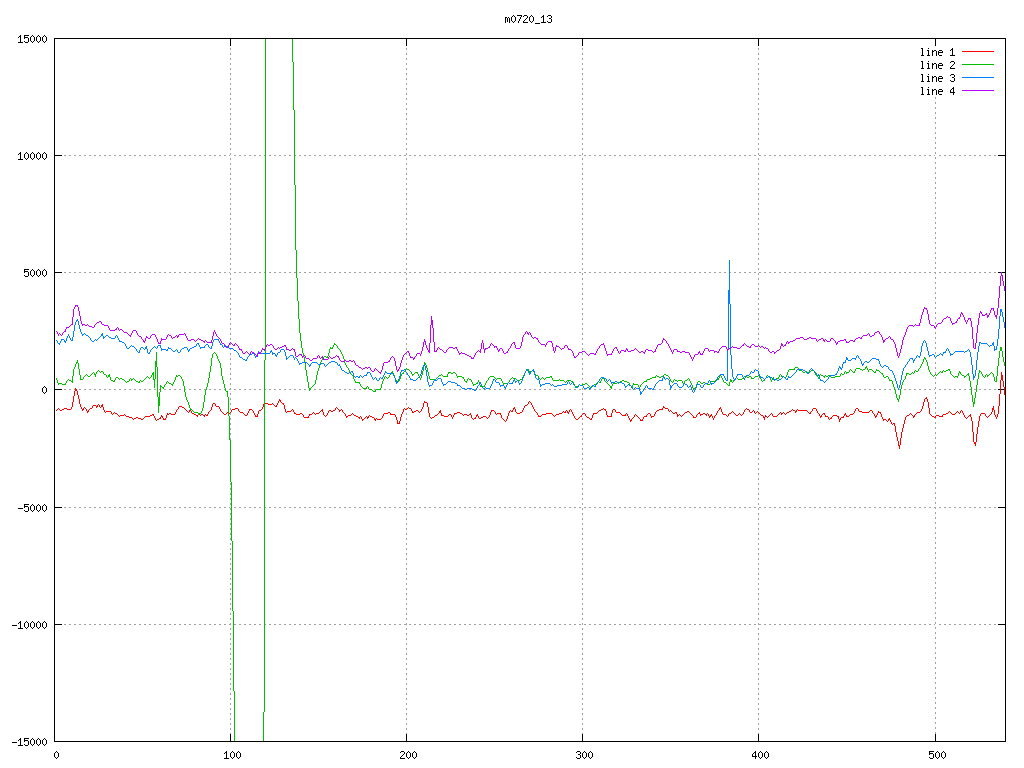
Task: Click the color sample beside 'line 3'
Action: point(979,78)
